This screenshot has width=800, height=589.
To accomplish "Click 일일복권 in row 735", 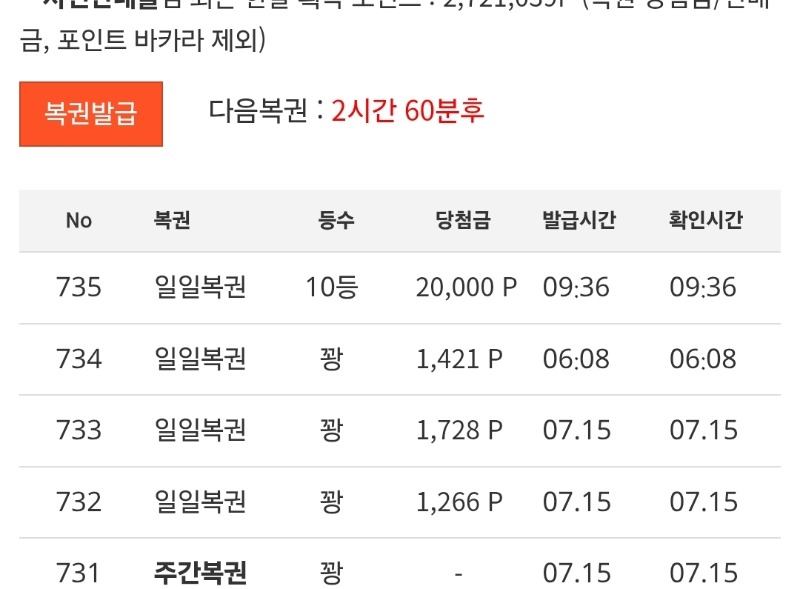I will coord(201,287).
